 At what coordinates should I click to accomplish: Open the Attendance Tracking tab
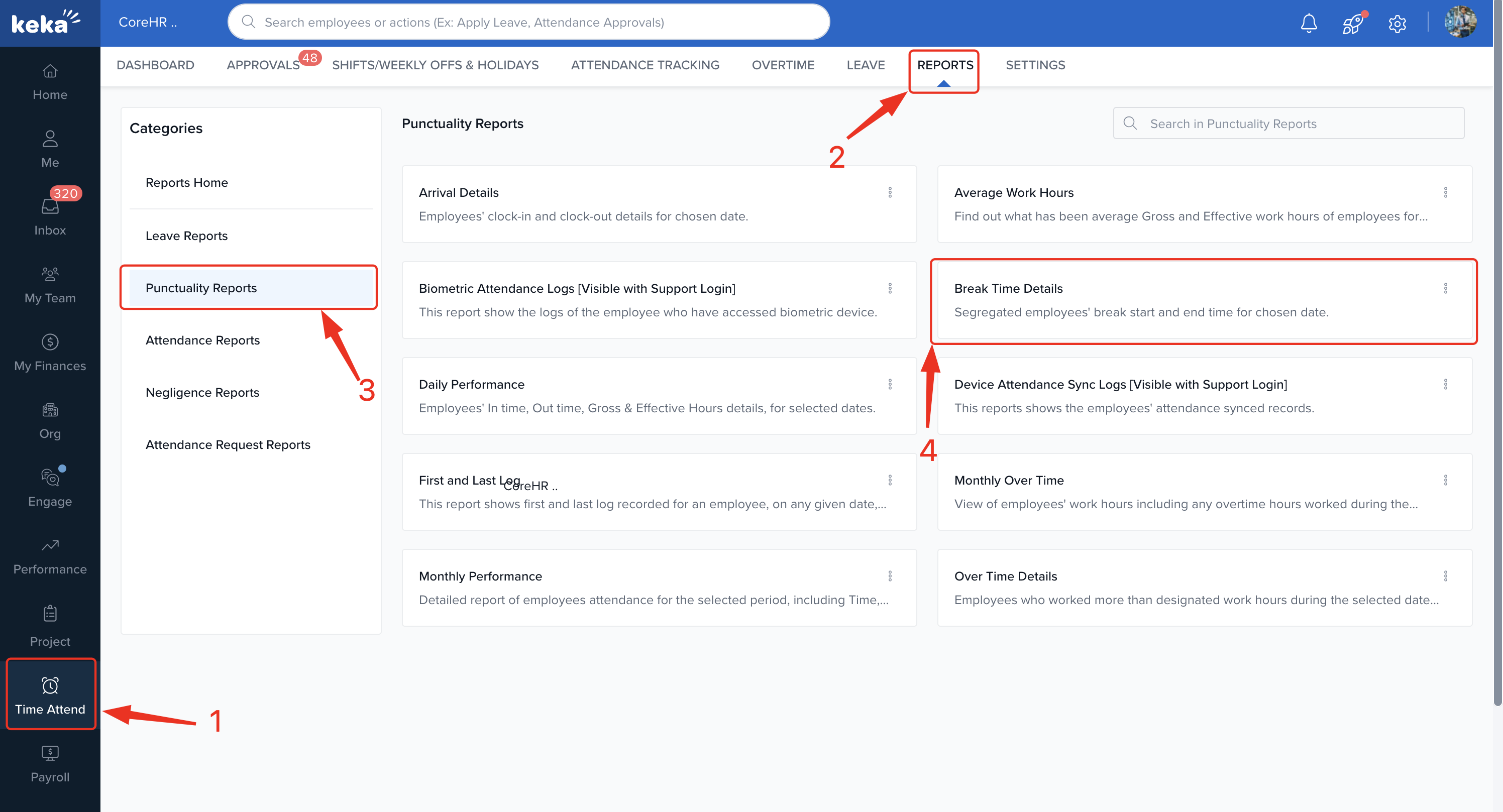click(x=645, y=65)
